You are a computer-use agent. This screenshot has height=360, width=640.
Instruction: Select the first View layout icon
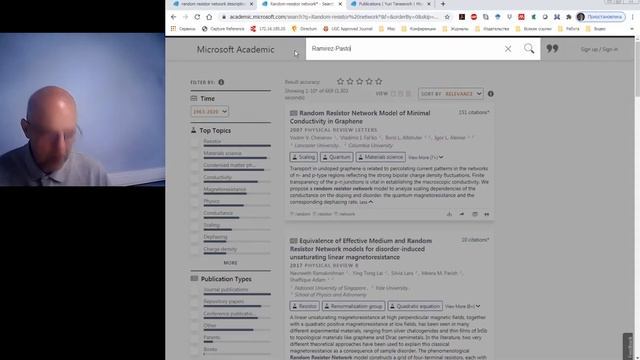(x=393, y=94)
